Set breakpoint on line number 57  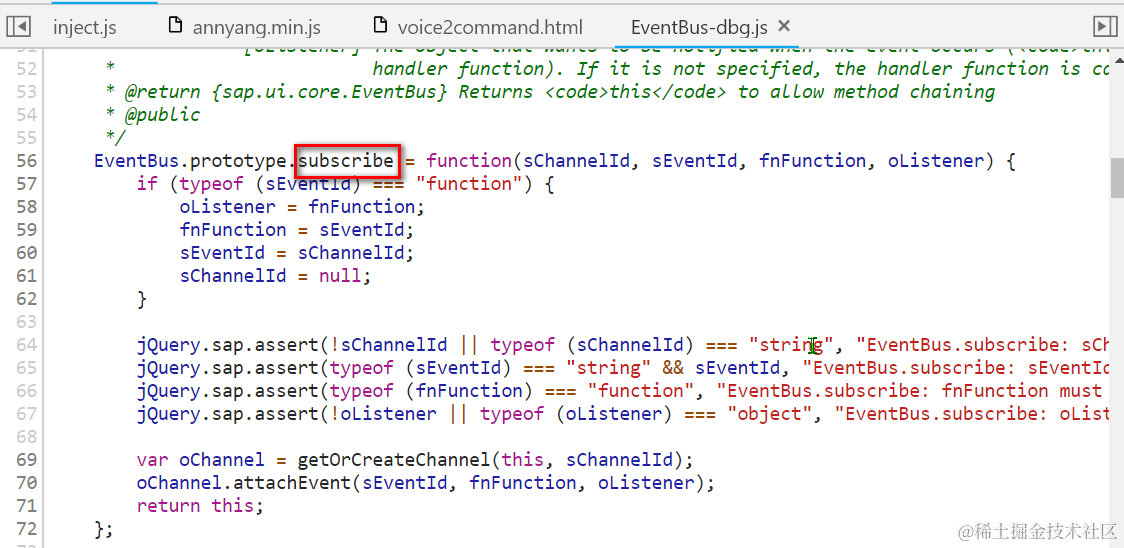(x=26, y=184)
